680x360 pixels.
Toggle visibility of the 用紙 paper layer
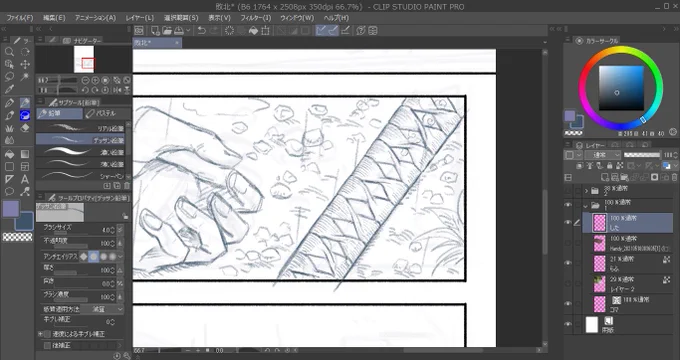click(568, 324)
